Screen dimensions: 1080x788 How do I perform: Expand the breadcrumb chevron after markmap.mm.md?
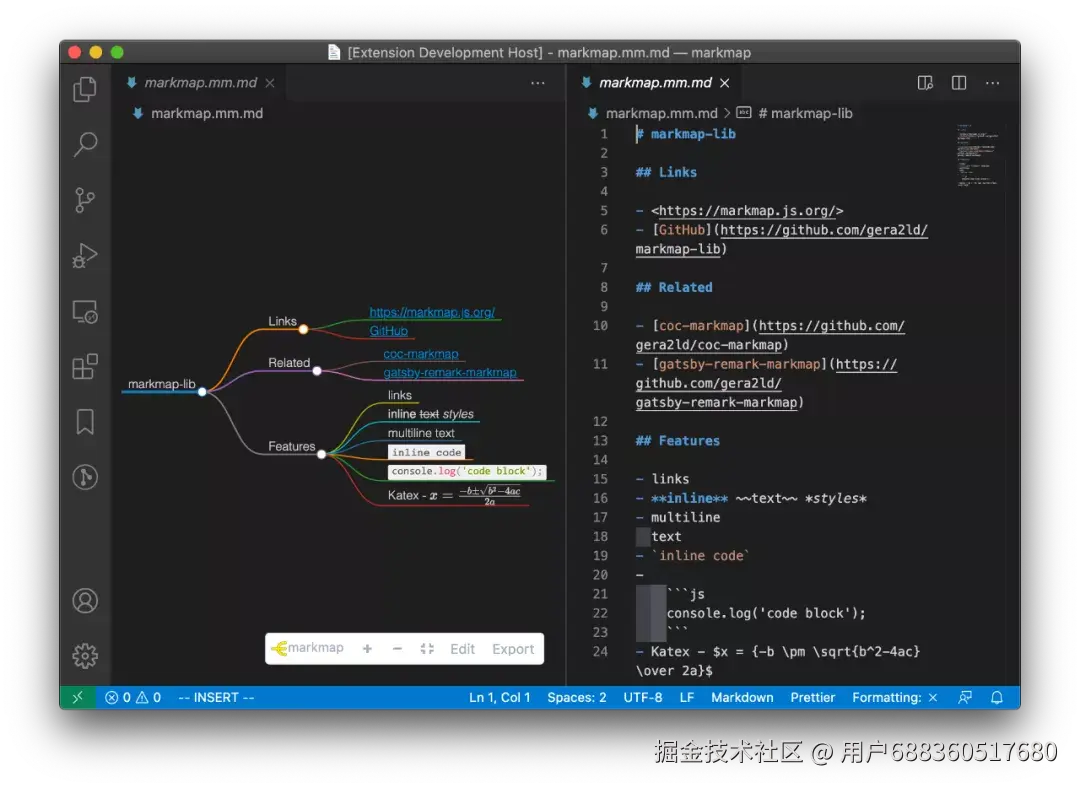coord(727,113)
